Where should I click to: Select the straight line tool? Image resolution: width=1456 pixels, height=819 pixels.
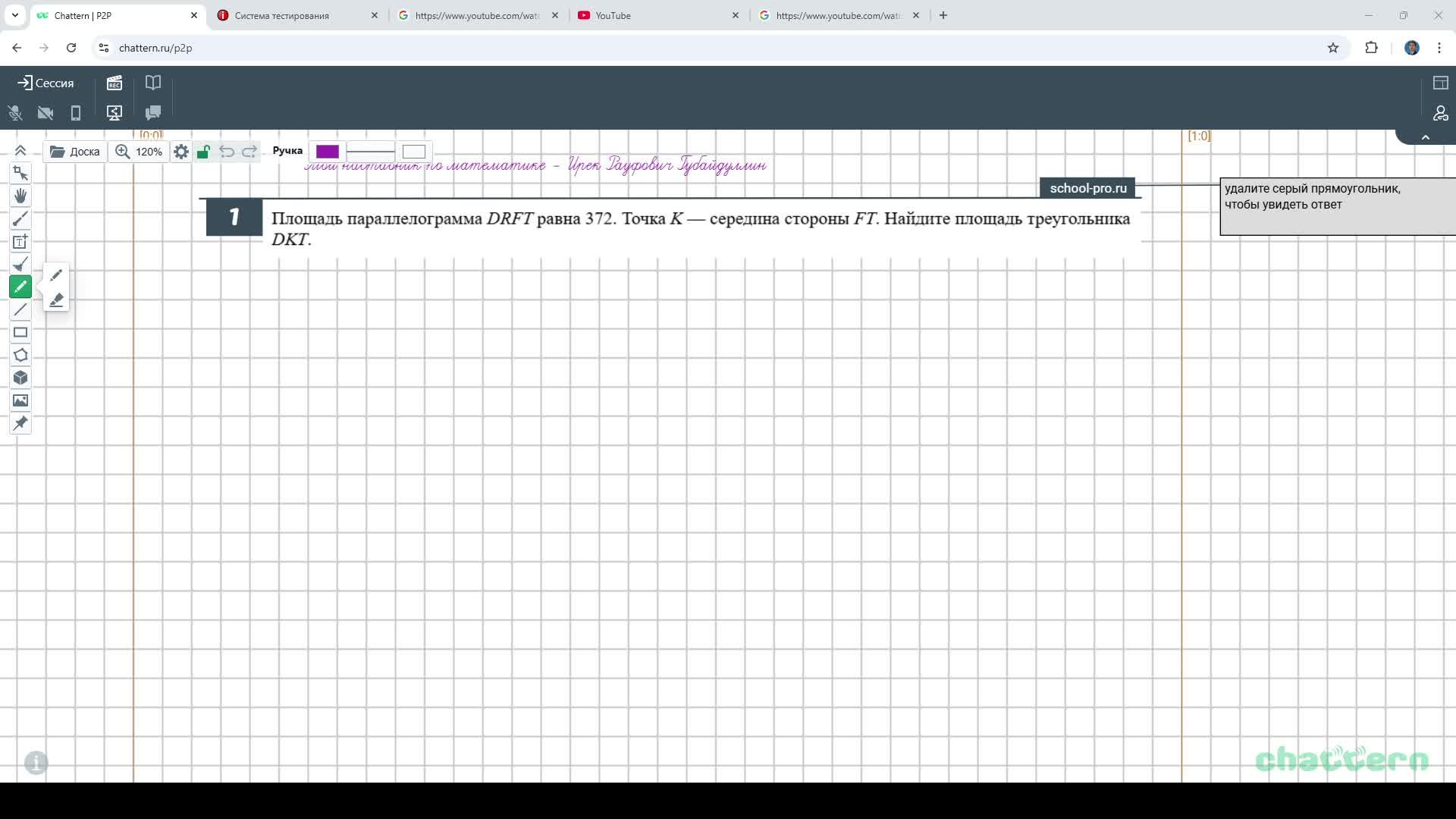click(x=20, y=309)
